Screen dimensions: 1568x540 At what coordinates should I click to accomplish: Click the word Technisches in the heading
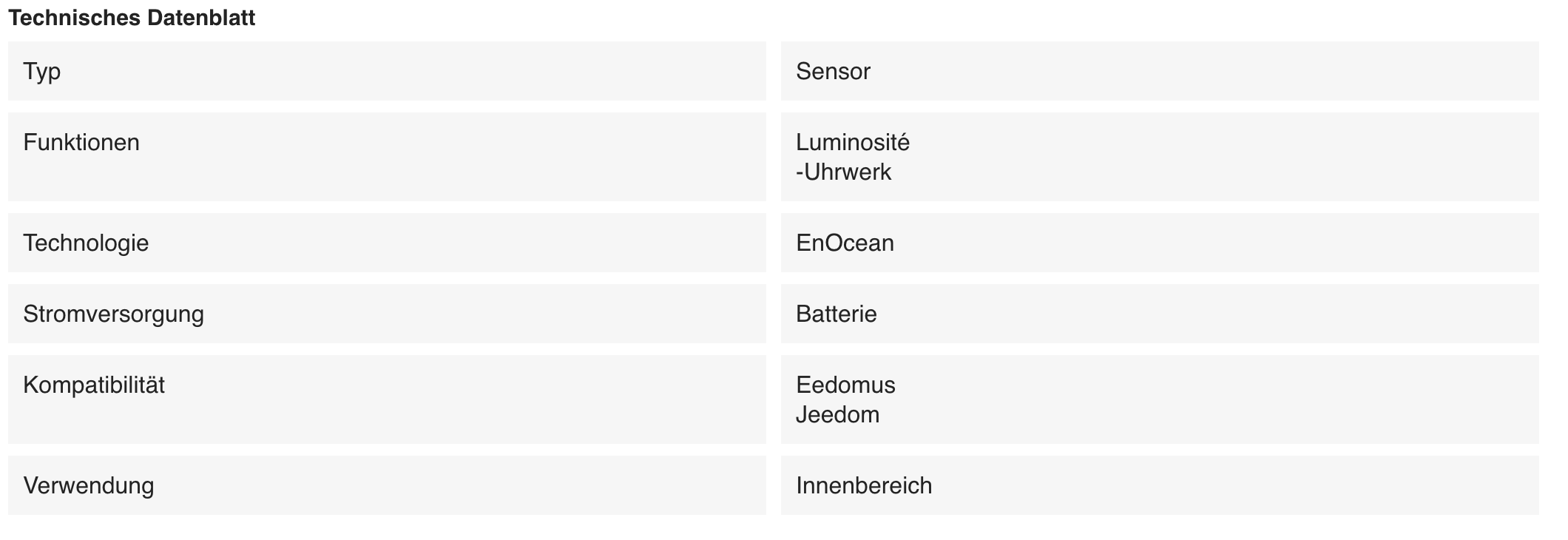pyautogui.click(x=75, y=18)
